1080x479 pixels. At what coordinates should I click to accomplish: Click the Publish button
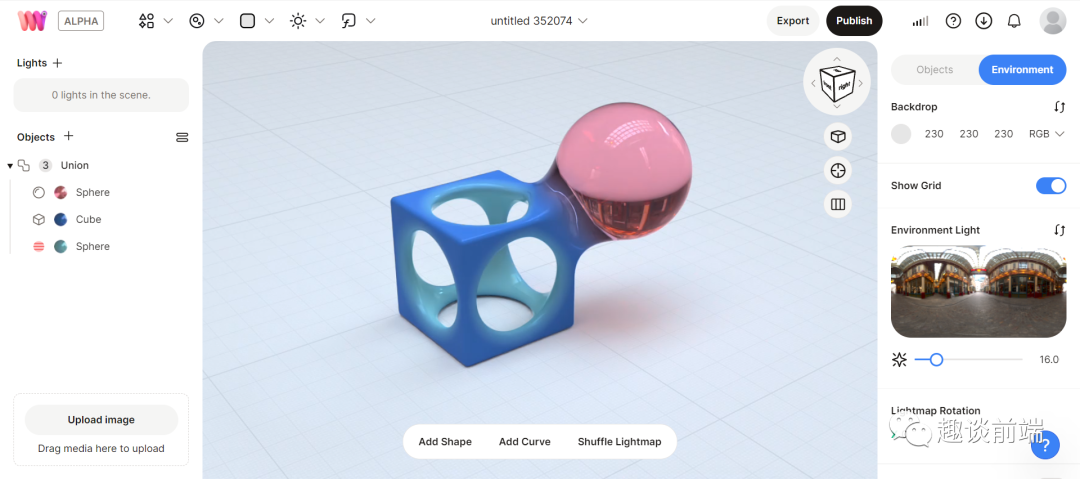coord(854,21)
